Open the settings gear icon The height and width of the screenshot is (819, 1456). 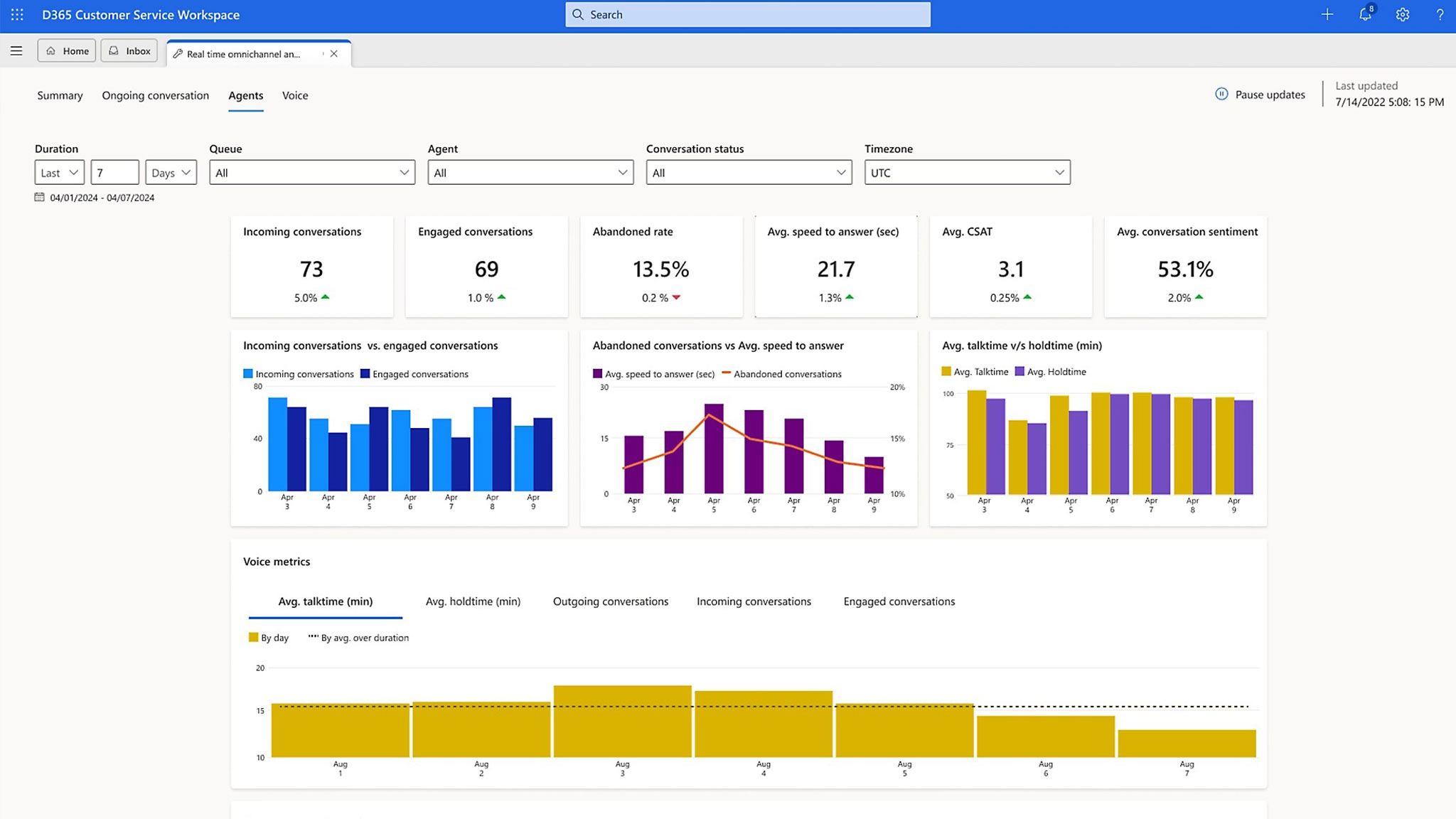(x=1402, y=14)
